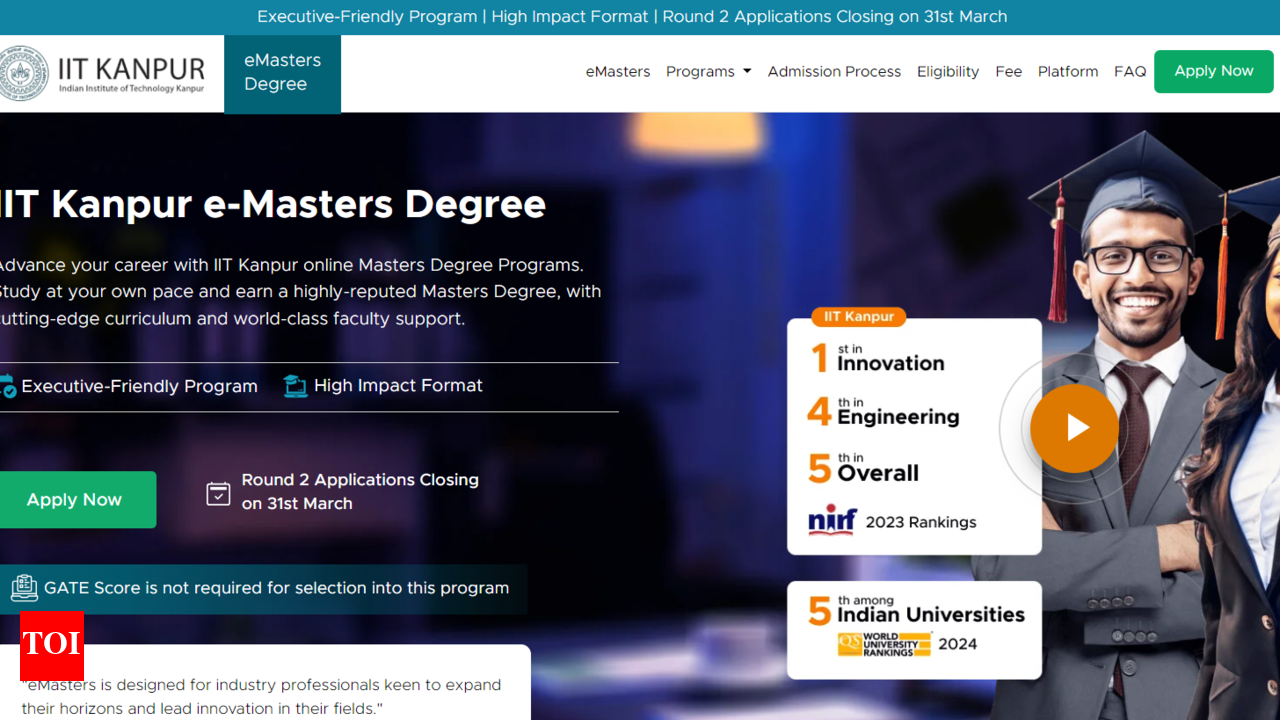Viewport: 1280px width, 720px height.
Task: Click the calendar icon beside Round 2 Applications
Action: [x=218, y=493]
